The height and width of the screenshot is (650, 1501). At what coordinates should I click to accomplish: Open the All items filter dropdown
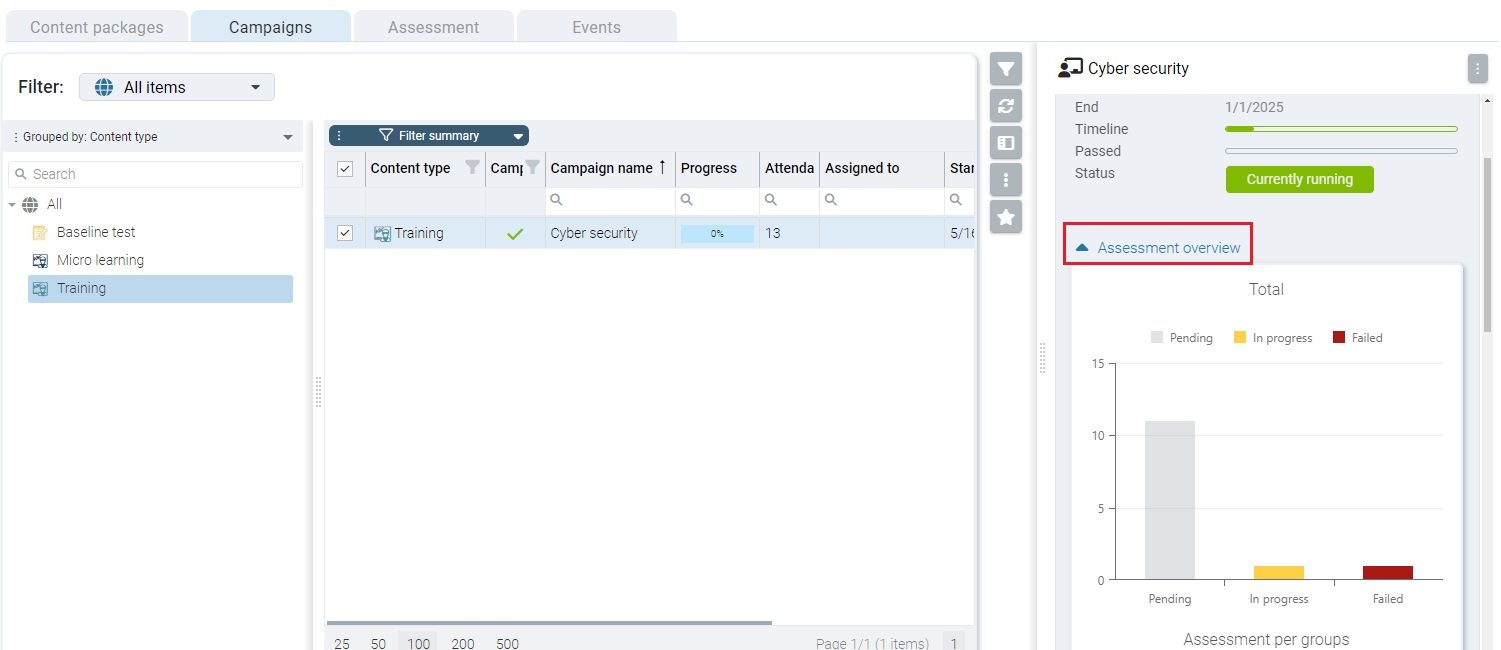(x=177, y=87)
